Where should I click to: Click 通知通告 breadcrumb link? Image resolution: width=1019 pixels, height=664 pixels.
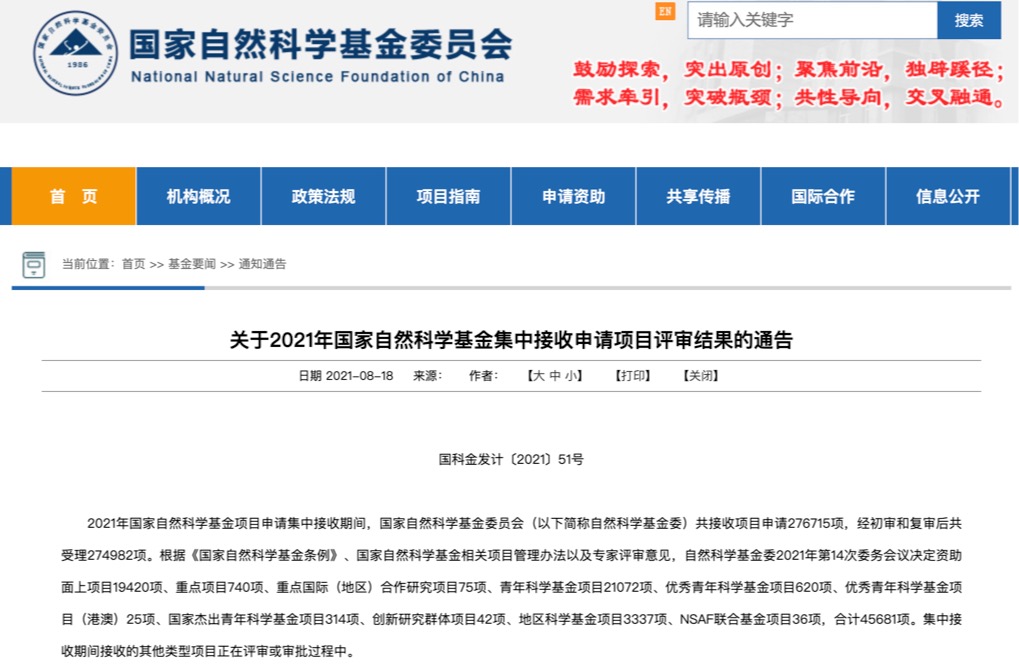click(262, 265)
